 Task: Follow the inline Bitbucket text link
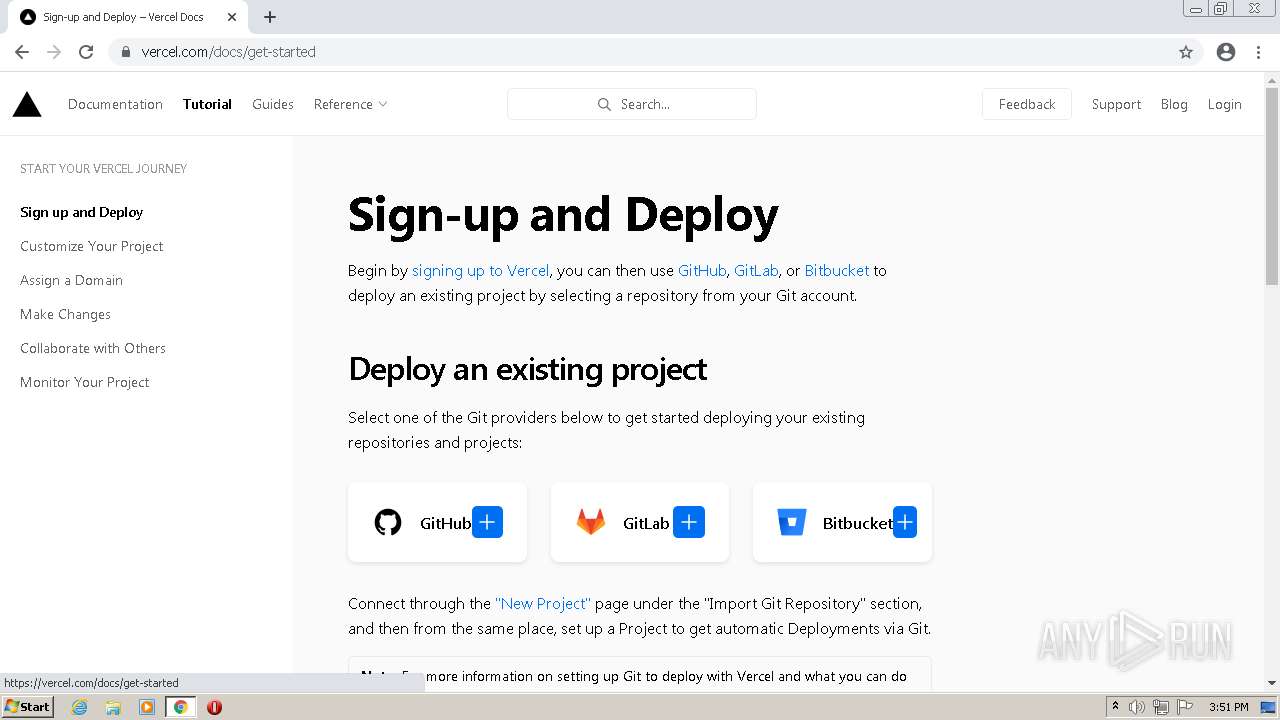[837, 270]
